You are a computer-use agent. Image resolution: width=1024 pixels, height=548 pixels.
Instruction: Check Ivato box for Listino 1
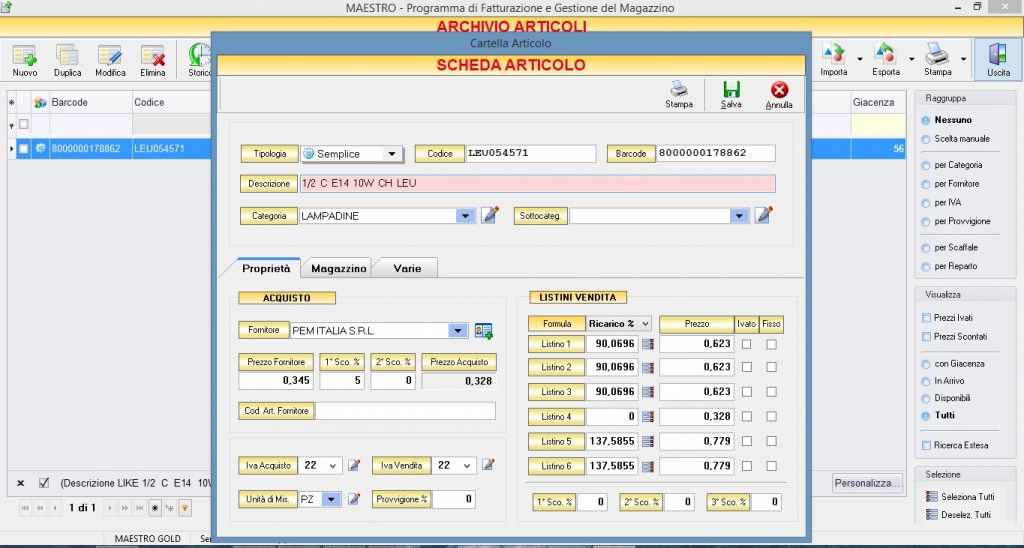(x=746, y=344)
